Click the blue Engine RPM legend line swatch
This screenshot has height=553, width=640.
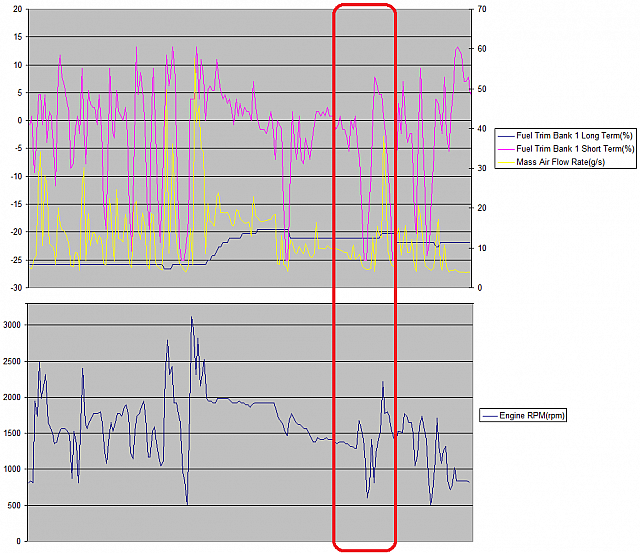tap(490, 414)
